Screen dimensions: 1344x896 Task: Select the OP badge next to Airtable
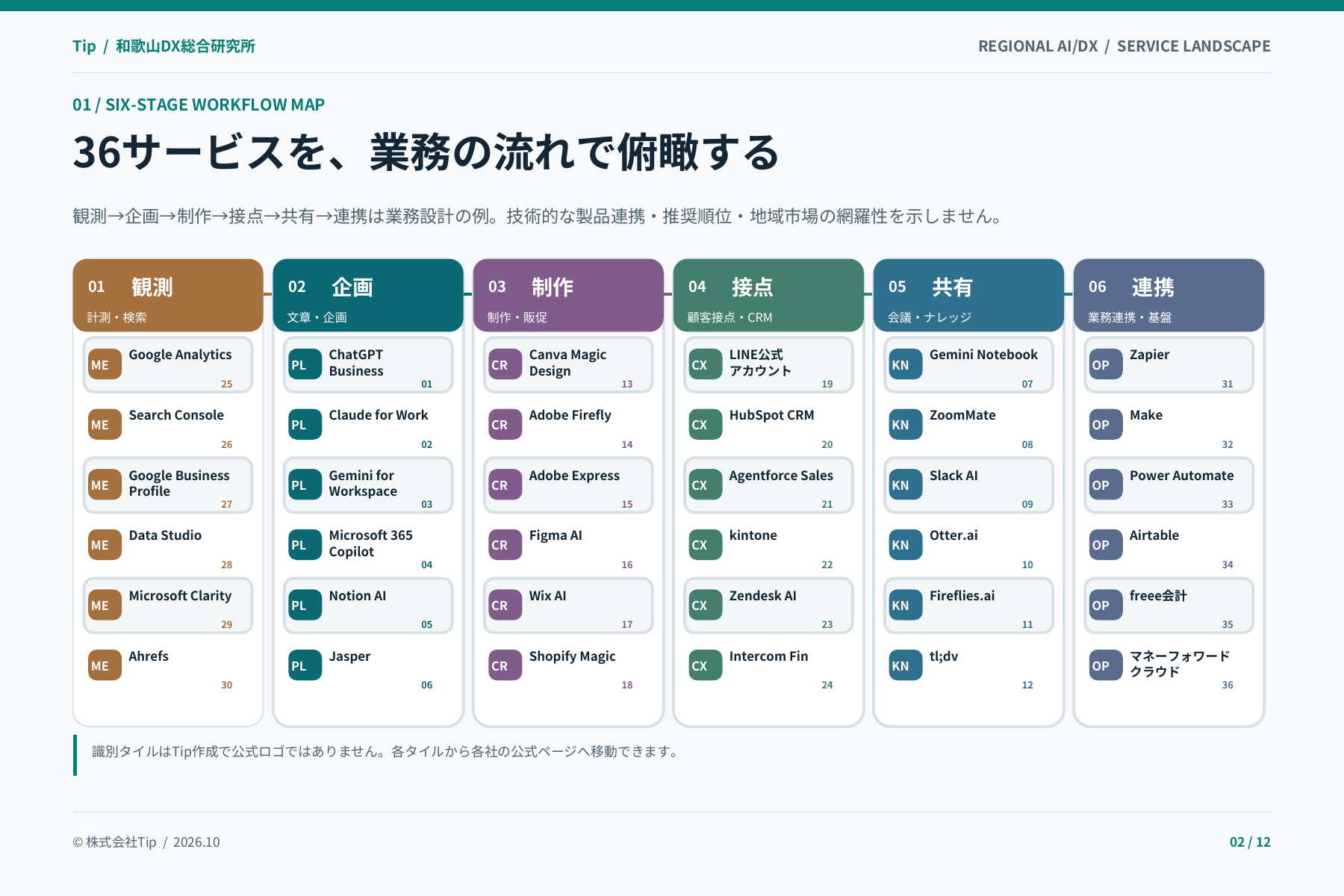[x=1105, y=545]
